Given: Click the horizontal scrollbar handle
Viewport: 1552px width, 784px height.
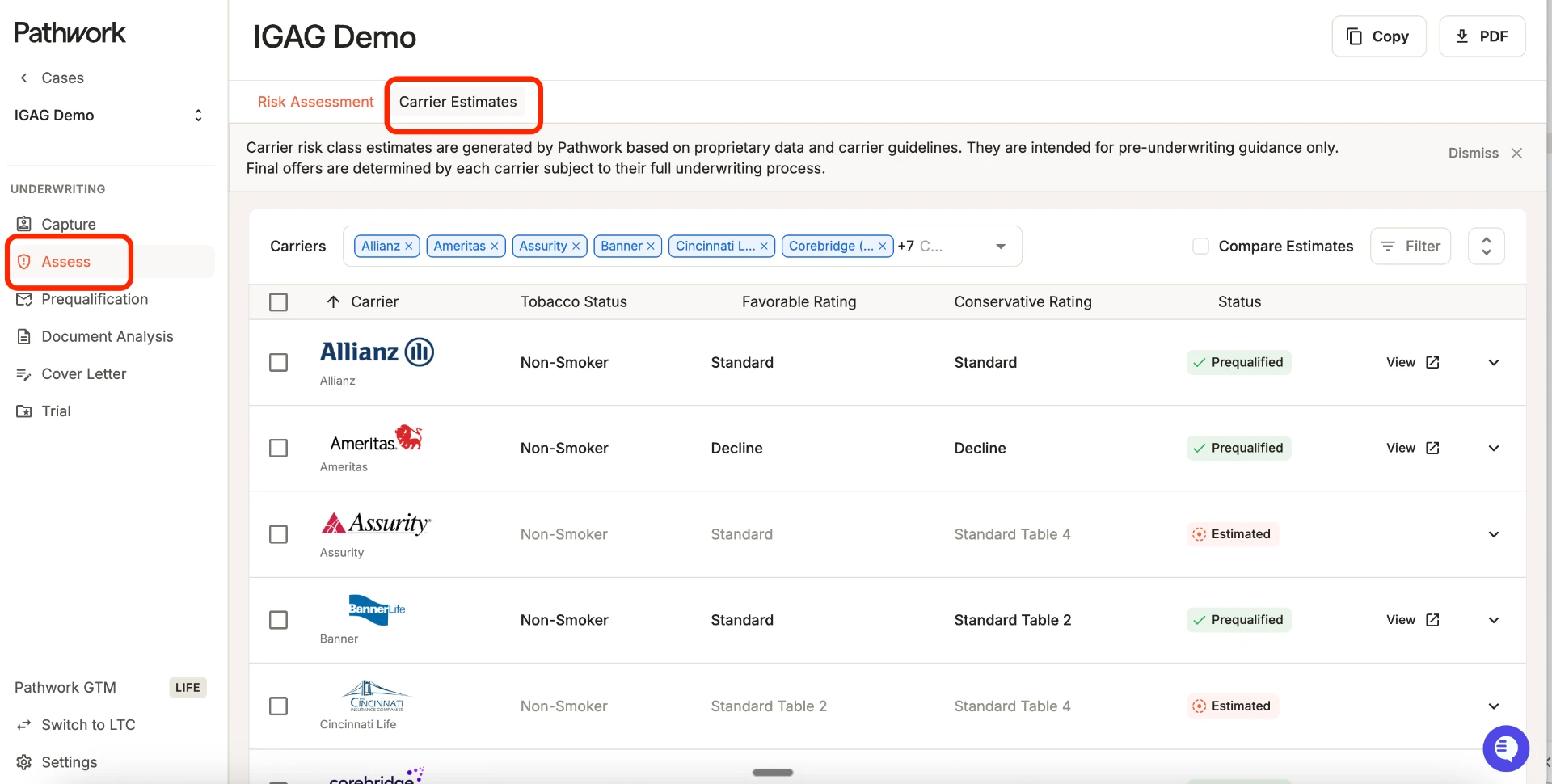Looking at the screenshot, I should tap(773, 773).
